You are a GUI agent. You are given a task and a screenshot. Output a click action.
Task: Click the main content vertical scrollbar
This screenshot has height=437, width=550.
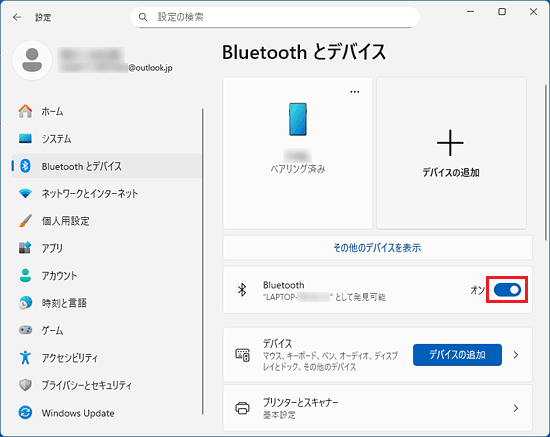[546, 162]
